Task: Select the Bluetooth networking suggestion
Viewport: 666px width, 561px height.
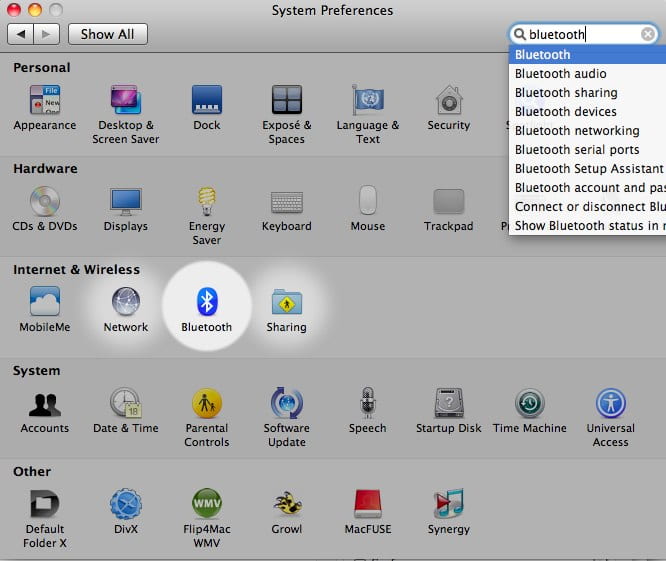Action: (587, 131)
